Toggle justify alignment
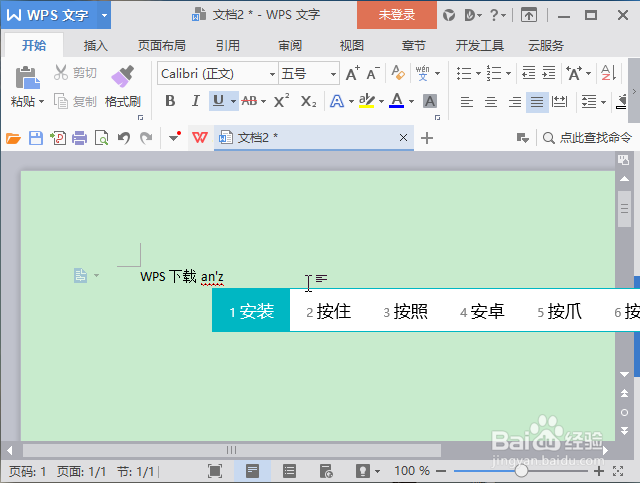 pyautogui.click(x=537, y=102)
